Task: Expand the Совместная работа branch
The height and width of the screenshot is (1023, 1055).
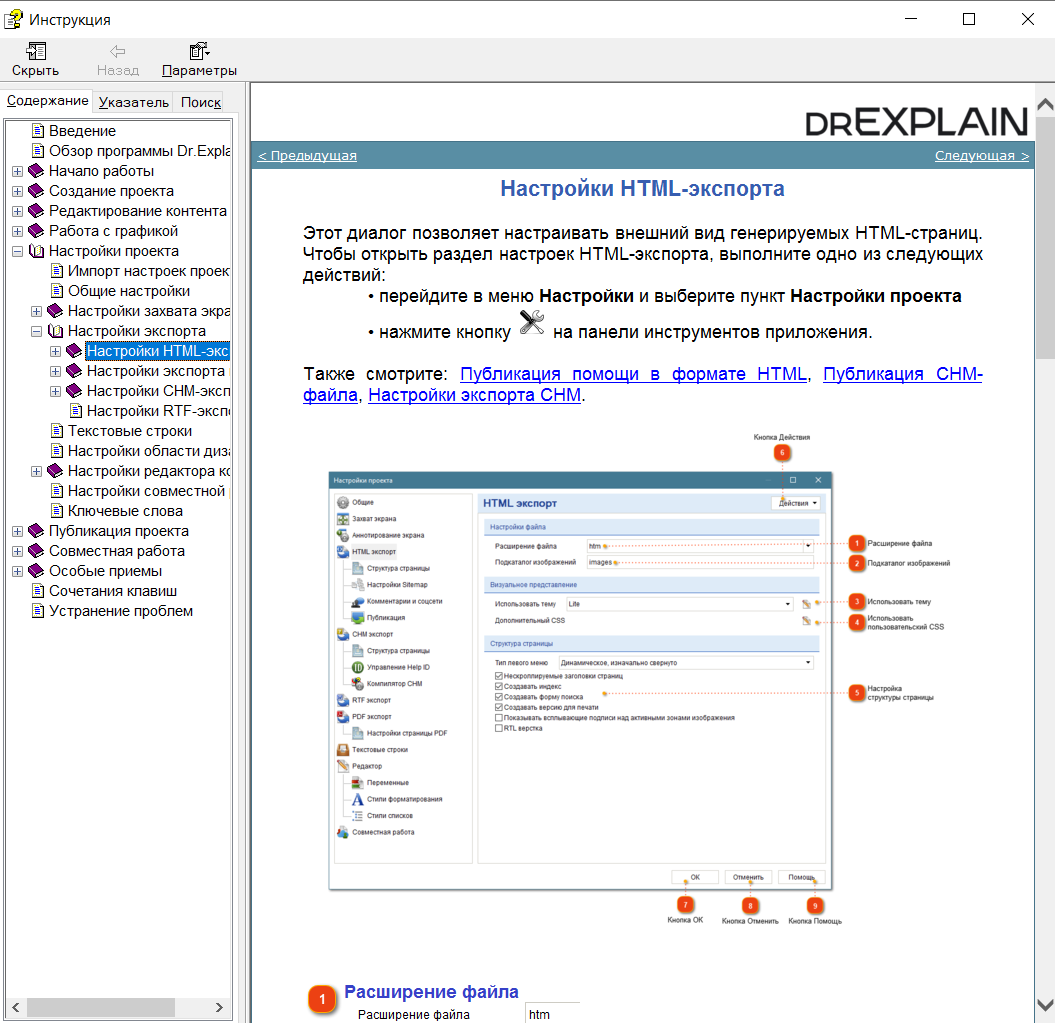Action: (17, 551)
